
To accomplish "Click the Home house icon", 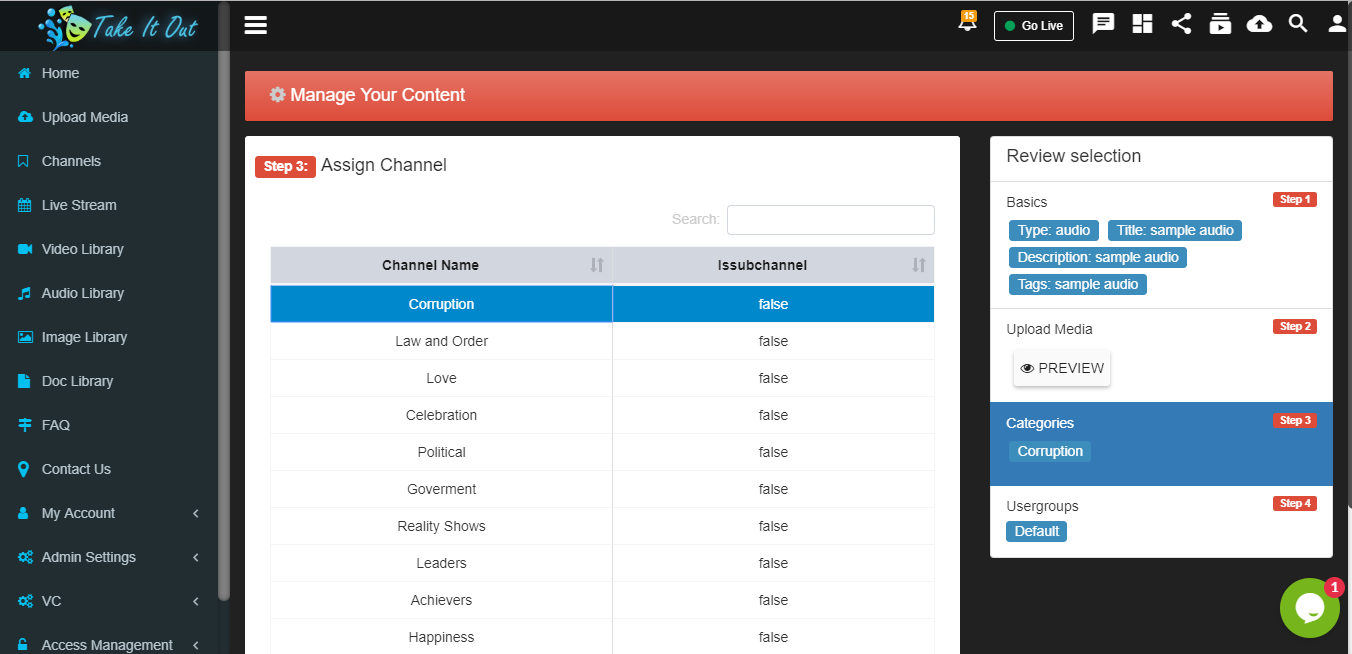I will [x=25, y=73].
